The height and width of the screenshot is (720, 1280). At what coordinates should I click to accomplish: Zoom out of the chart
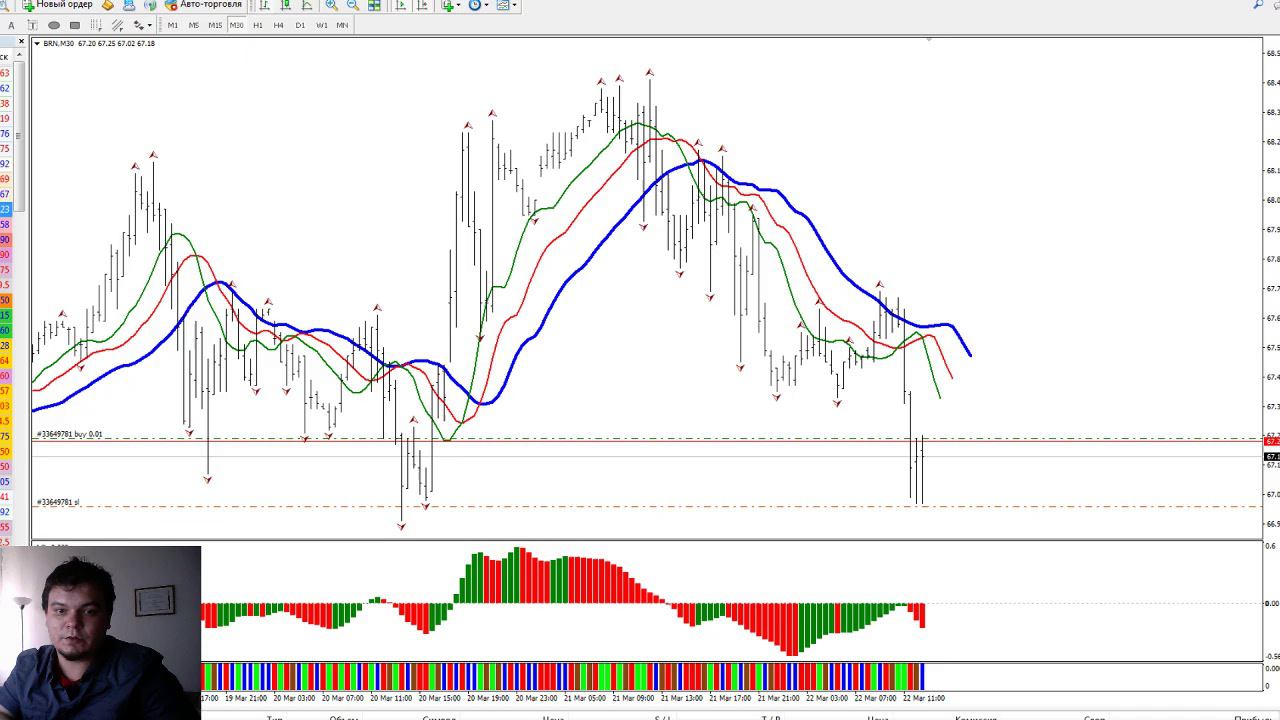(352, 5)
